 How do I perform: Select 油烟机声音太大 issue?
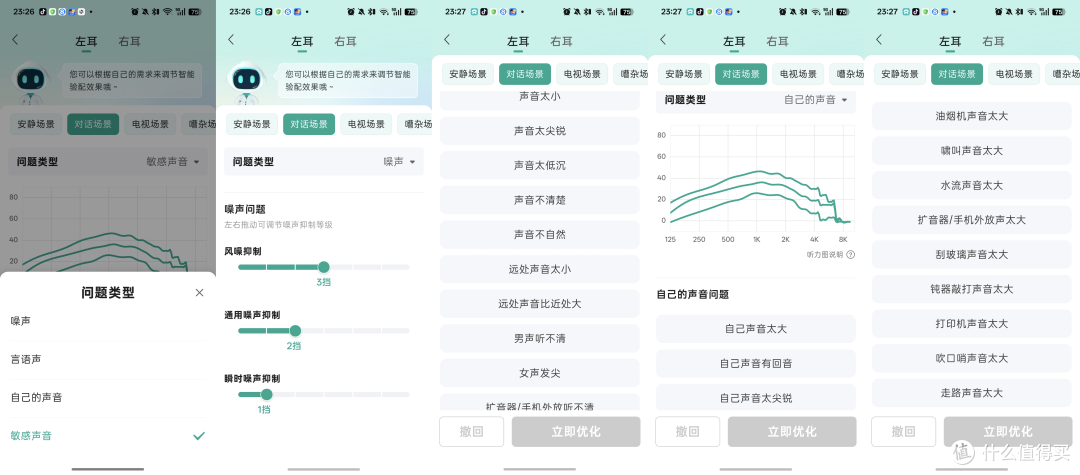(972, 116)
